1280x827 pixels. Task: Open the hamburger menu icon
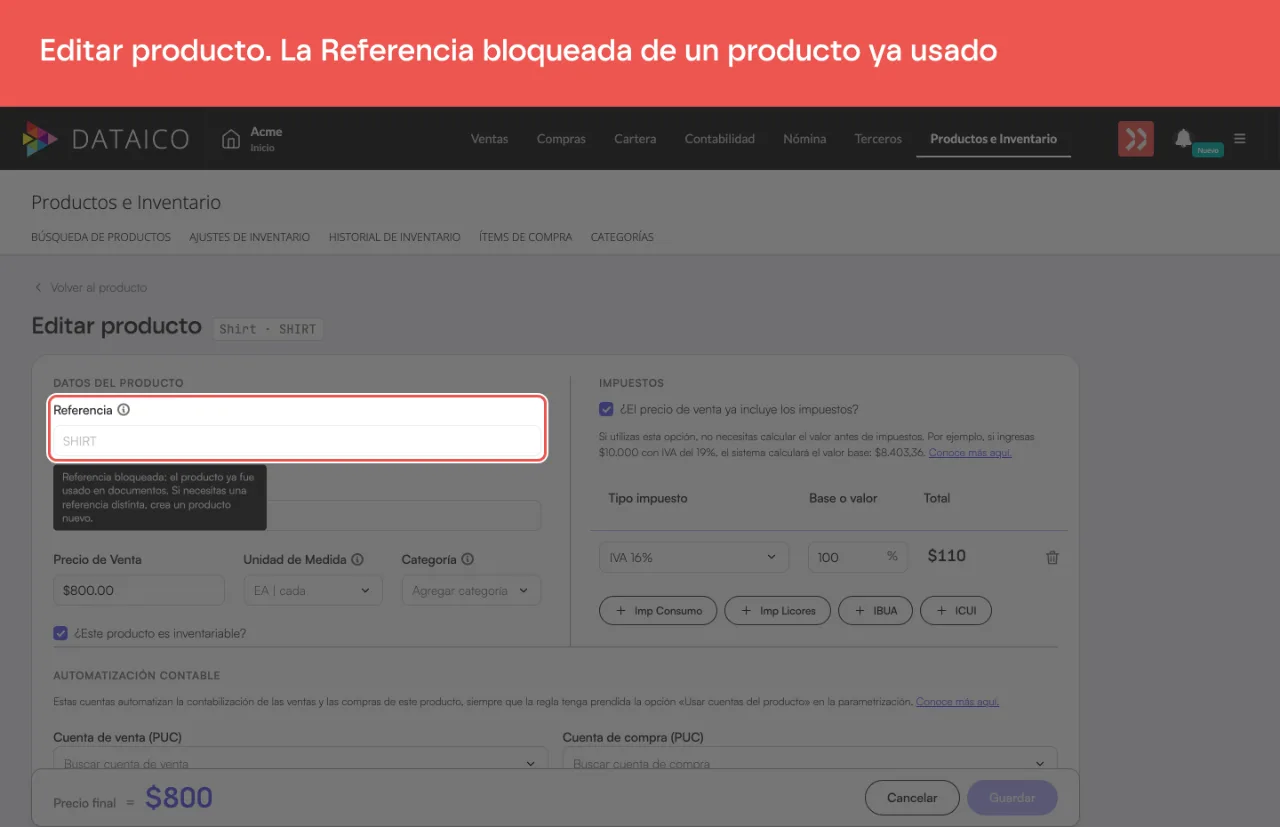(1240, 139)
